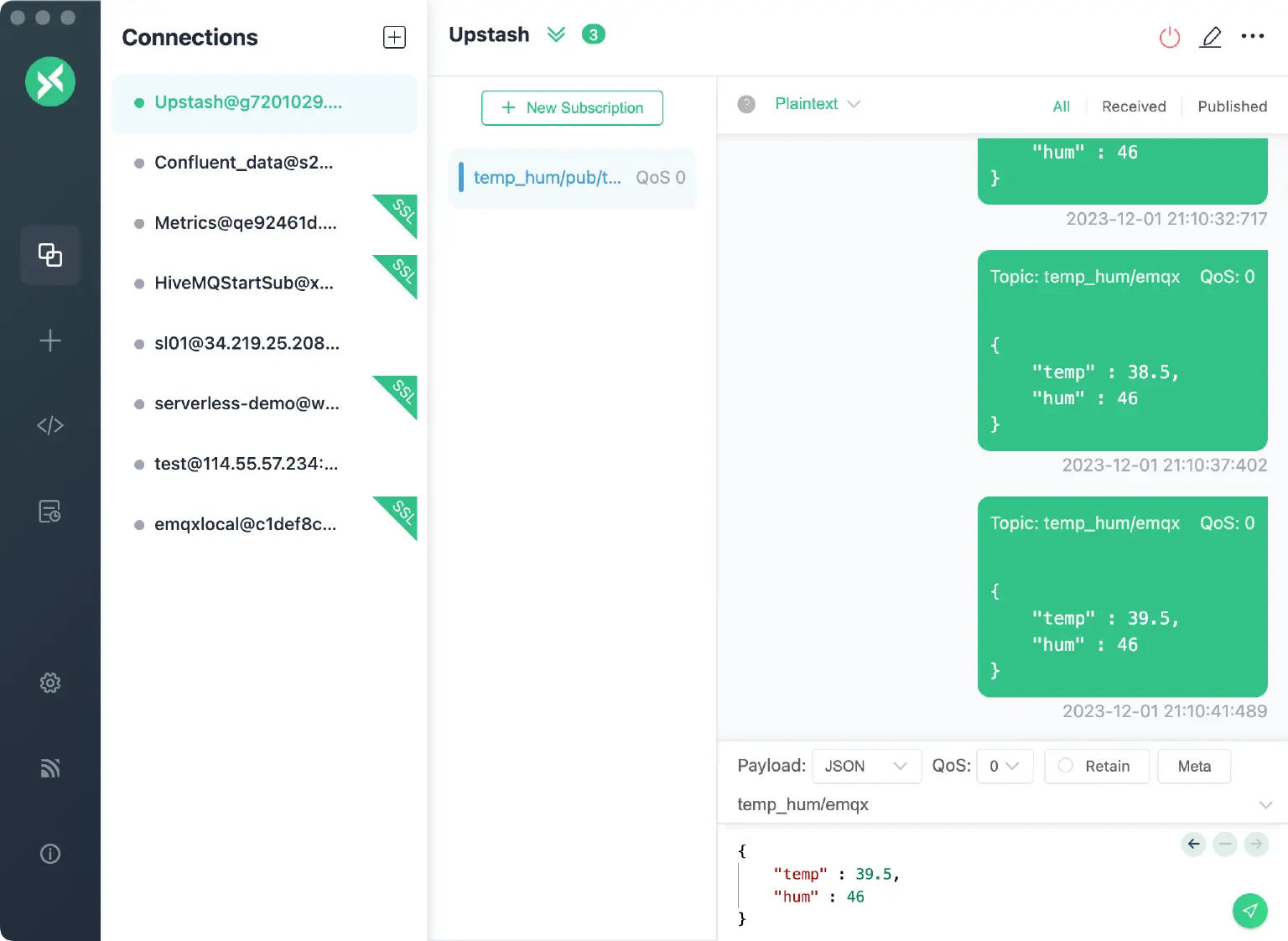Disconnect using the red power icon
1288x941 pixels.
pos(1170,37)
